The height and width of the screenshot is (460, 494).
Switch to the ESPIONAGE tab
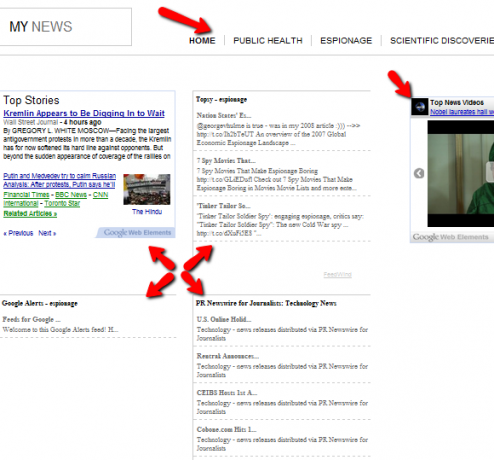(346, 41)
